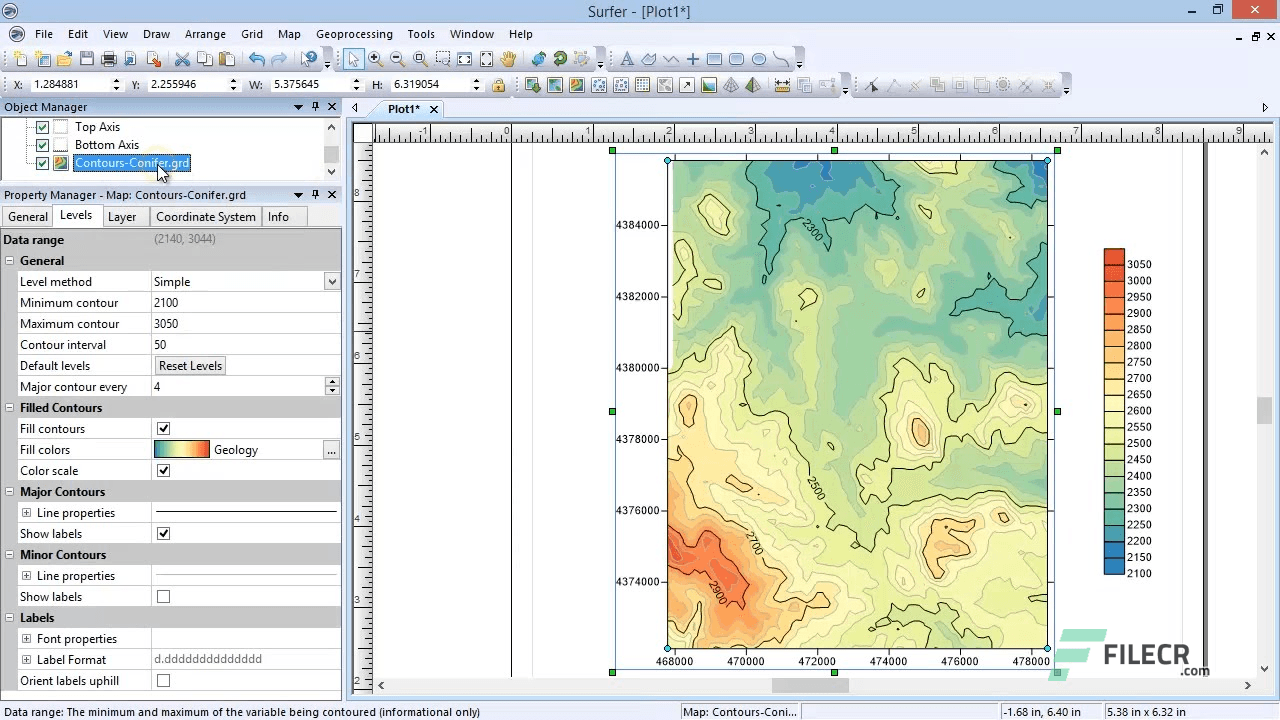Expand Line properties under Major Contours

pos(26,512)
